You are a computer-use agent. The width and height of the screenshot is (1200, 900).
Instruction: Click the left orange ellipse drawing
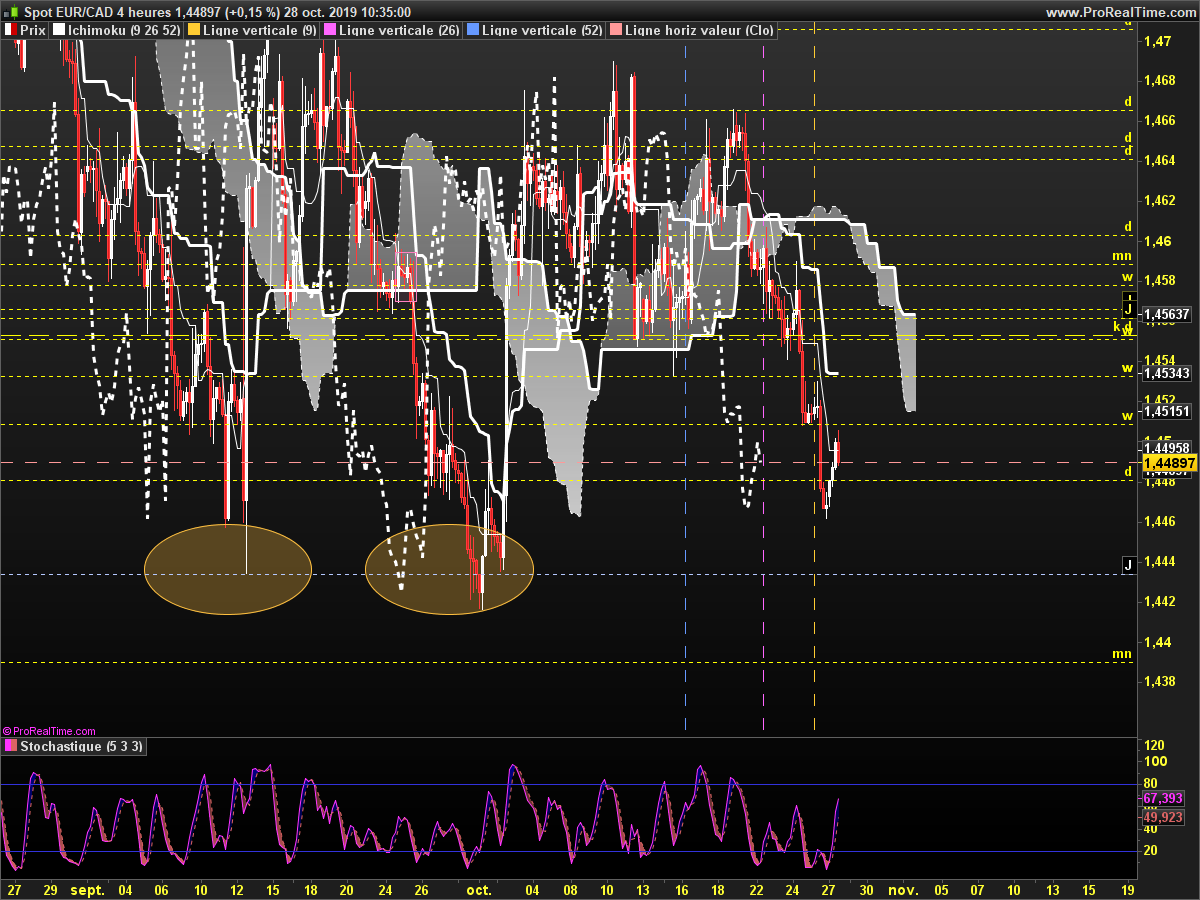(228, 569)
